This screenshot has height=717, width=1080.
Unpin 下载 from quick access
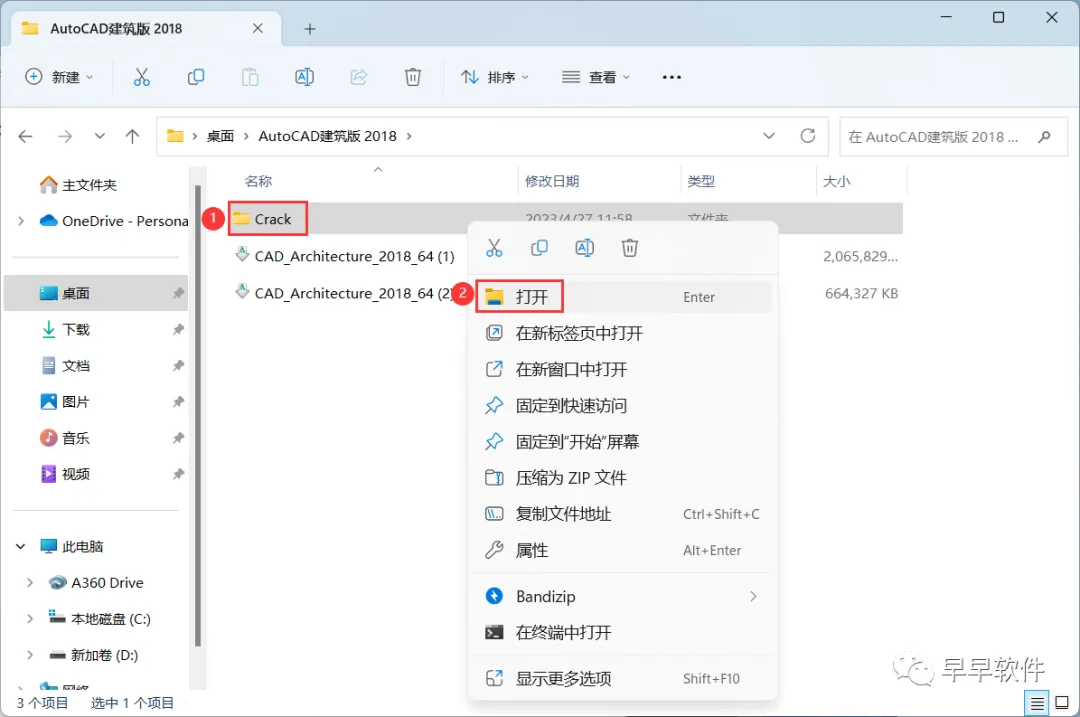coord(178,329)
